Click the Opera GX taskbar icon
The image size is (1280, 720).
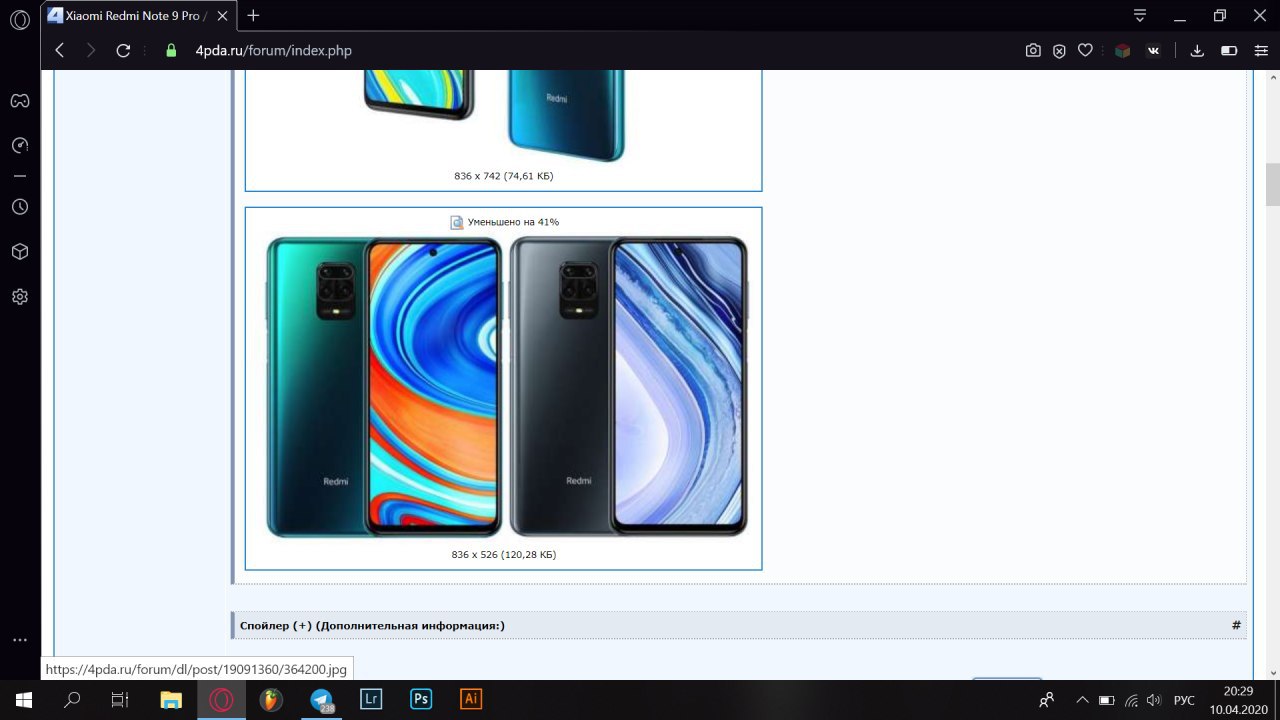point(221,700)
